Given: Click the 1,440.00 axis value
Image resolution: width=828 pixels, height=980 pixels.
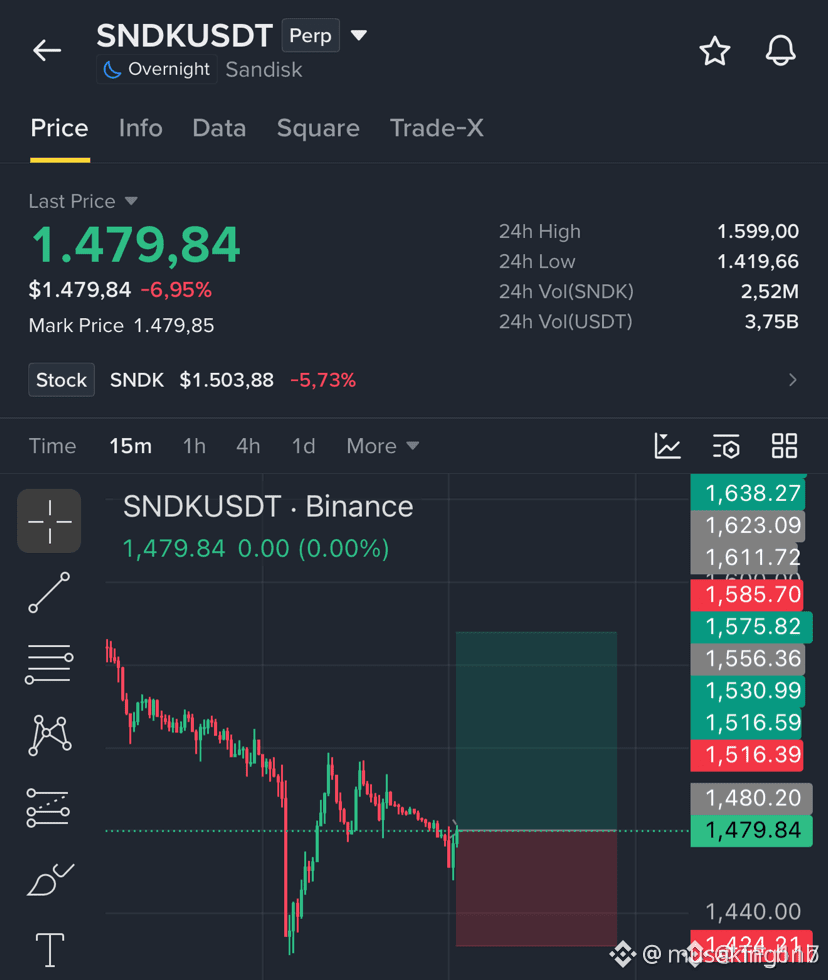Looking at the screenshot, I should (753, 912).
